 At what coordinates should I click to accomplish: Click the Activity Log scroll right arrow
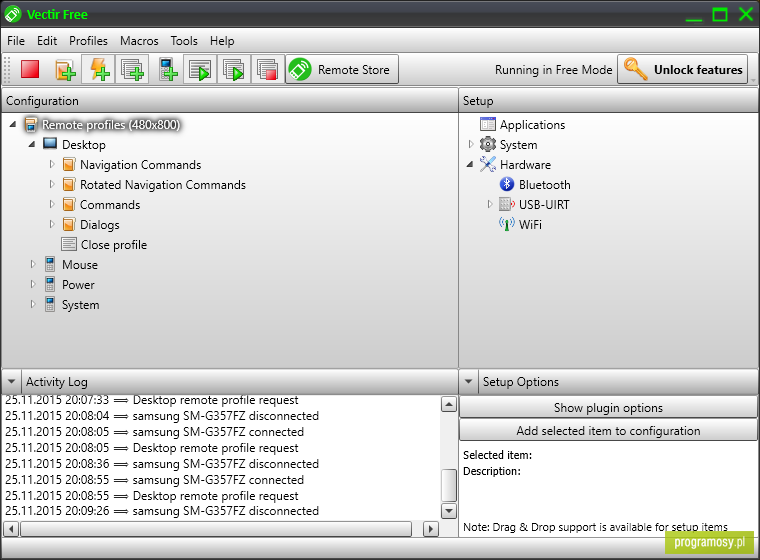[x=430, y=528]
